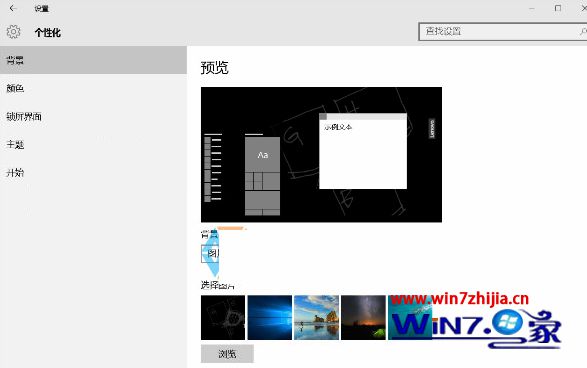Minimize the settings window
This screenshot has width=587, height=368.
(532, 8)
